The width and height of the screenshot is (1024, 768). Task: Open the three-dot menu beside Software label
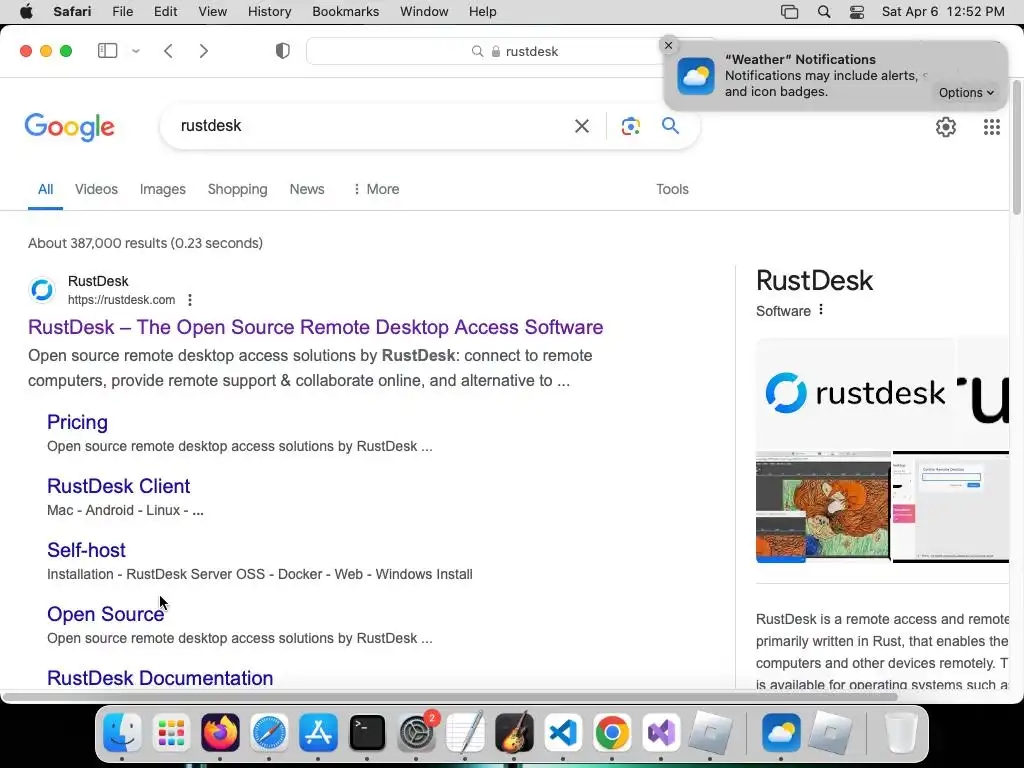click(x=821, y=310)
